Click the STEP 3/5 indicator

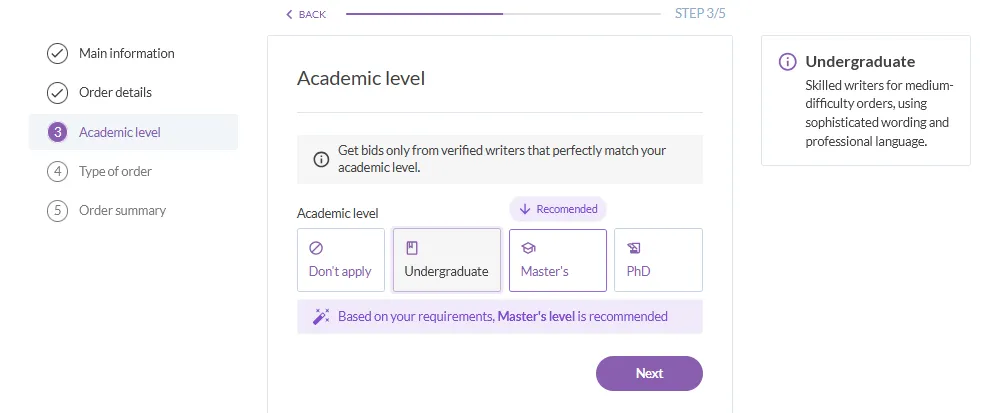[x=700, y=13]
